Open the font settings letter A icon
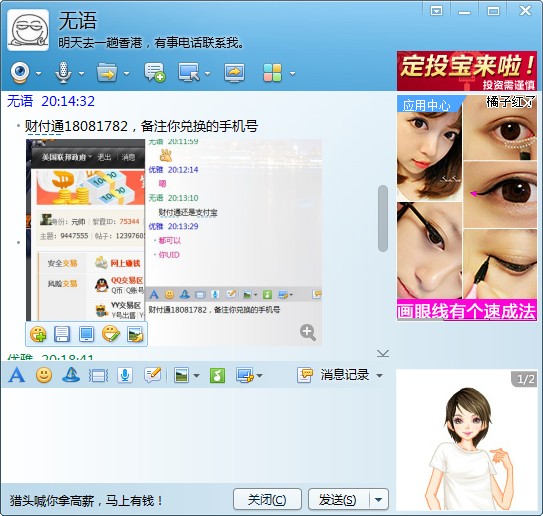Viewport: 543px width, 516px height. click(17, 375)
